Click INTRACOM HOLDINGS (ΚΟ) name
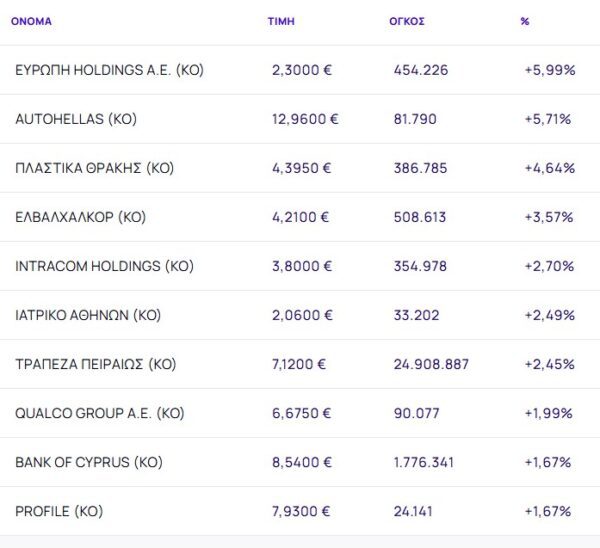The width and height of the screenshot is (600, 548). click(103, 266)
